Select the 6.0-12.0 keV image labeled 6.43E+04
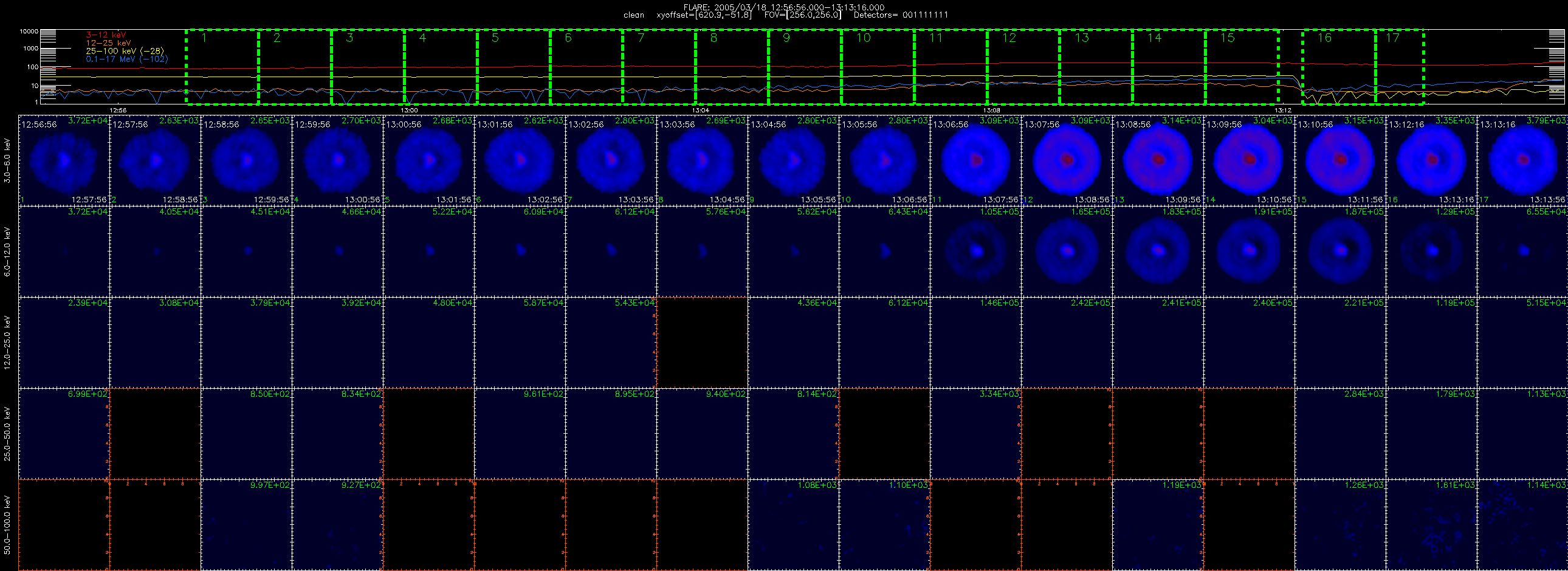Viewport: 1568px width, 571px height. [884, 251]
